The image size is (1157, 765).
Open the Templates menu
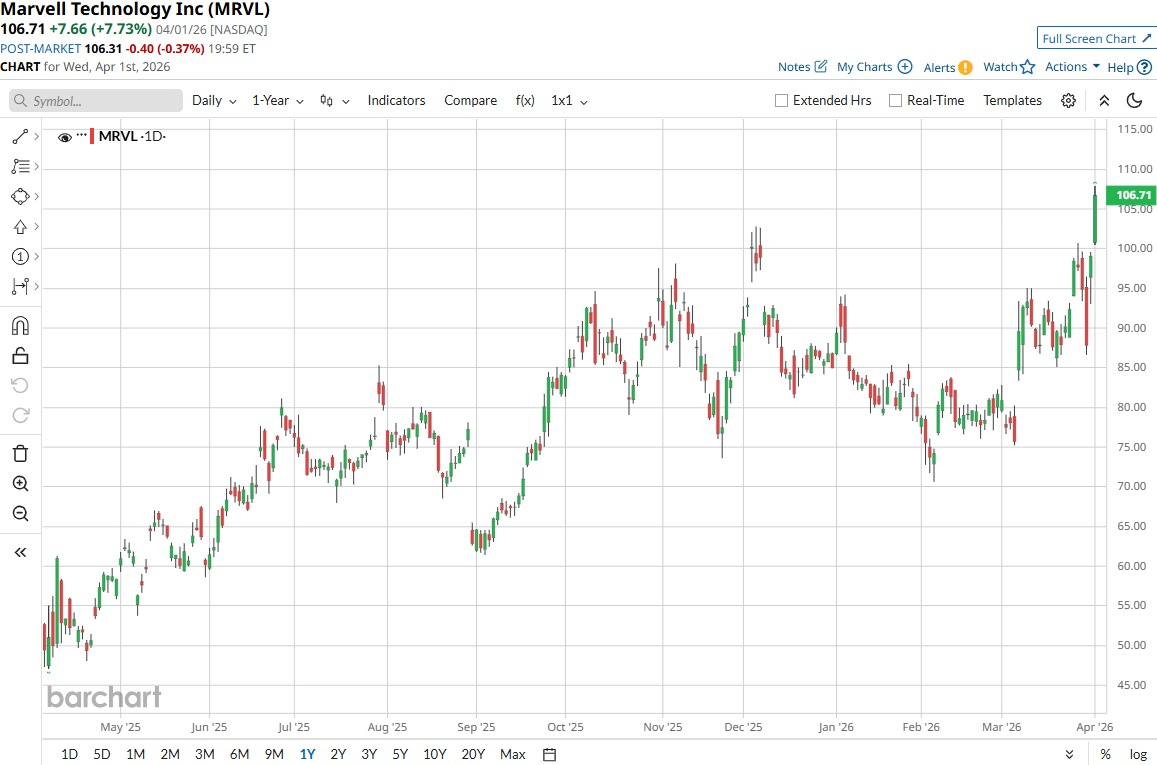click(x=1012, y=100)
